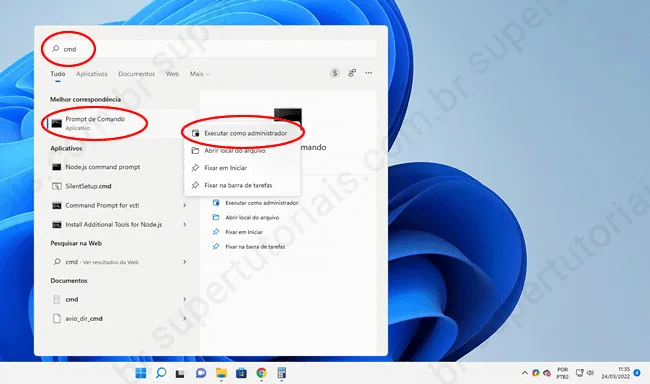650x384 pixels.
Task: Expand Command Prompt for vctl arrow
Action: coord(184,205)
